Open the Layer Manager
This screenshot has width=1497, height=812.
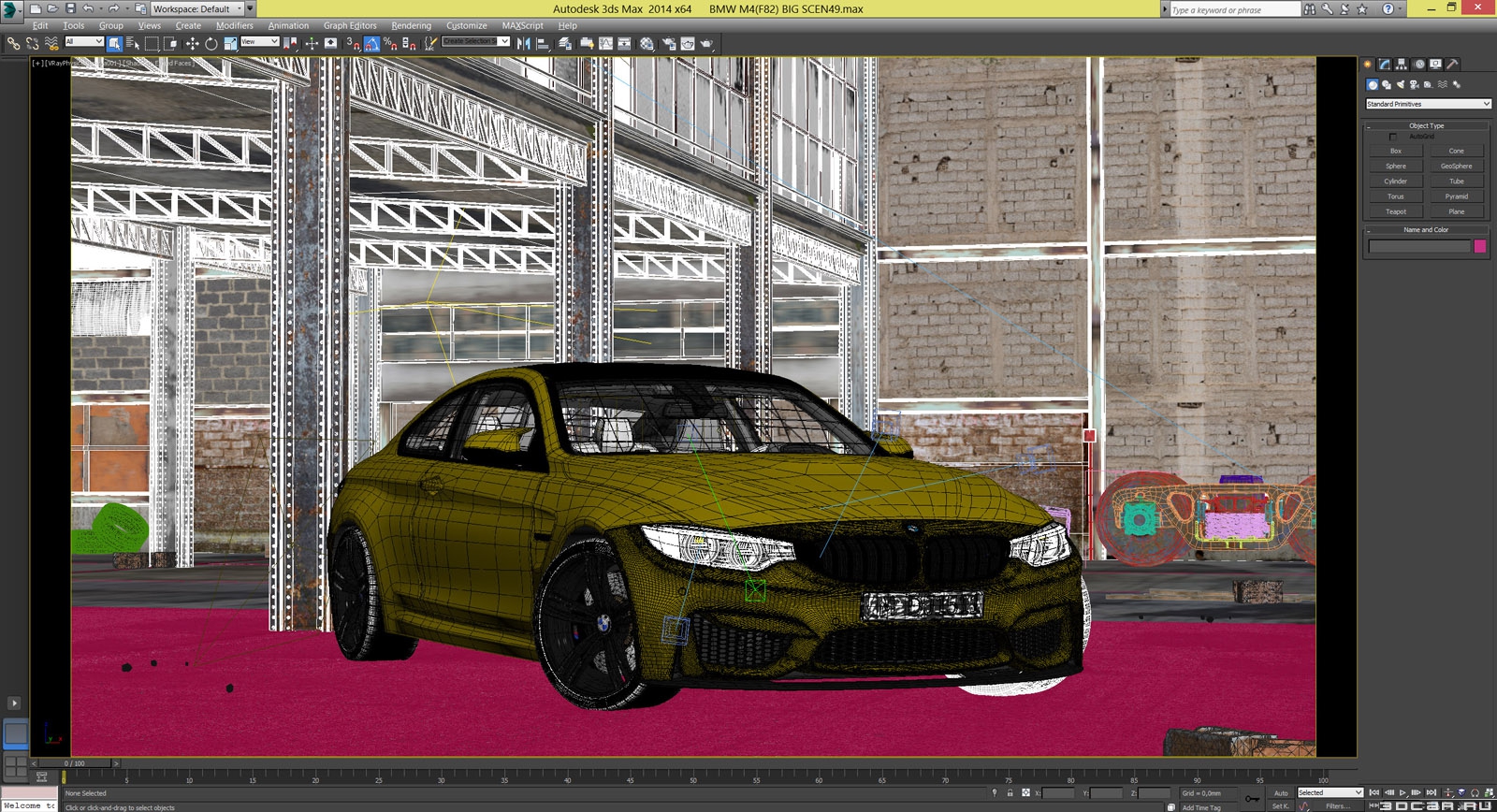(x=564, y=43)
